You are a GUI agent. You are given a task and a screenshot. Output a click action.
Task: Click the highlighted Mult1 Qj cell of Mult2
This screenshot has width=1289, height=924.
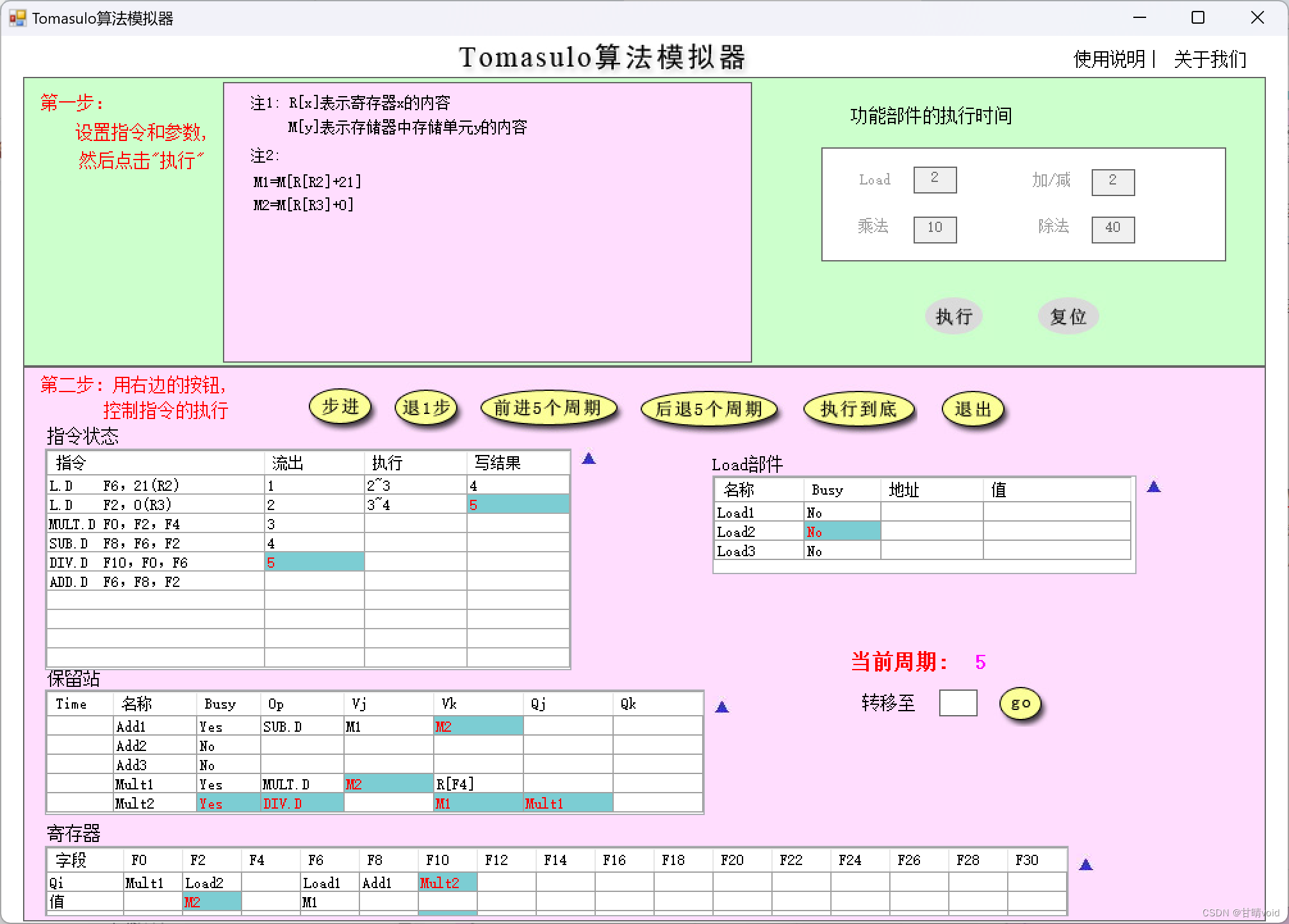(568, 803)
